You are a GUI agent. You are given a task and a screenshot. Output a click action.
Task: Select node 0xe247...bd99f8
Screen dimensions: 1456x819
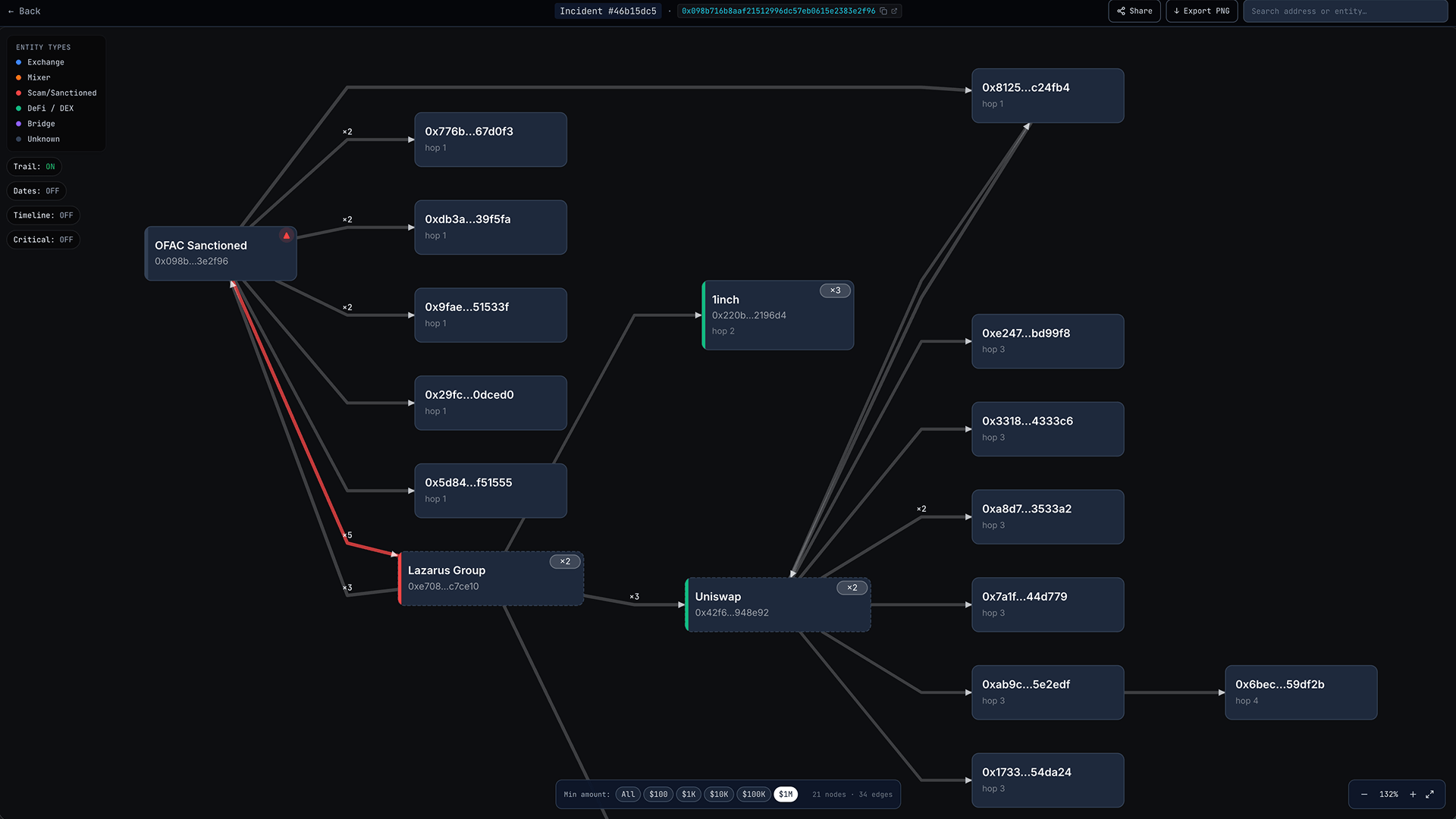[x=1048, y=341]
